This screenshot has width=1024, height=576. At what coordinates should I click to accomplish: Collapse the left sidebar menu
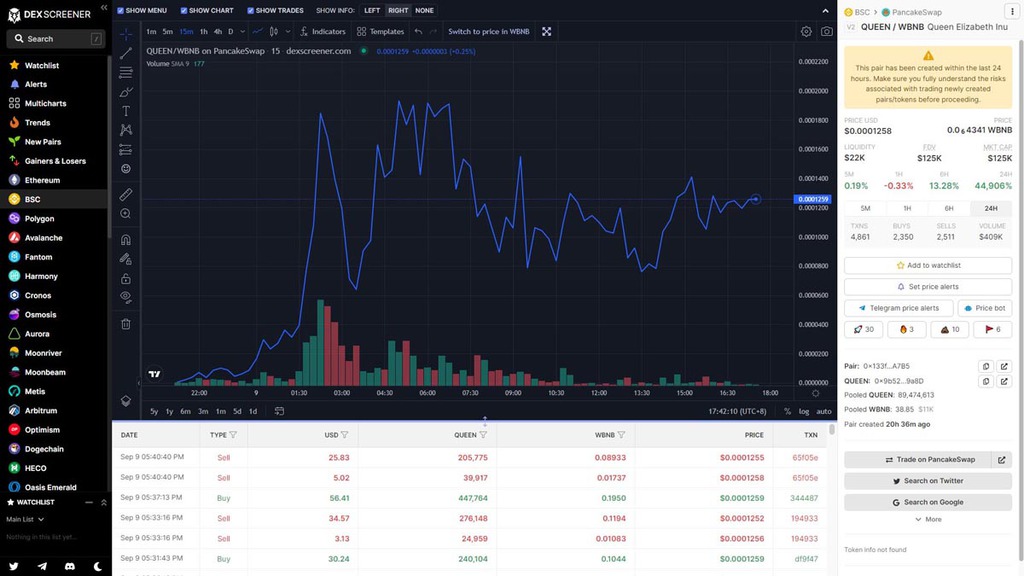(104, 8)
